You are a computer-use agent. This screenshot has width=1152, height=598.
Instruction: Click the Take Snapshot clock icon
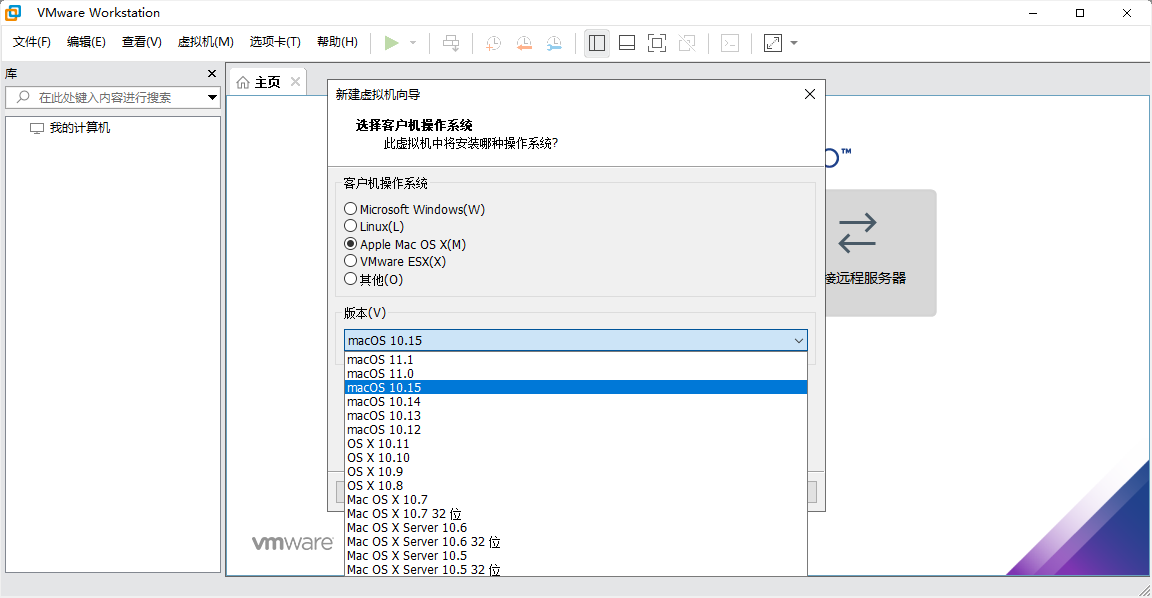pyautogui.click(x=494, y=43)
